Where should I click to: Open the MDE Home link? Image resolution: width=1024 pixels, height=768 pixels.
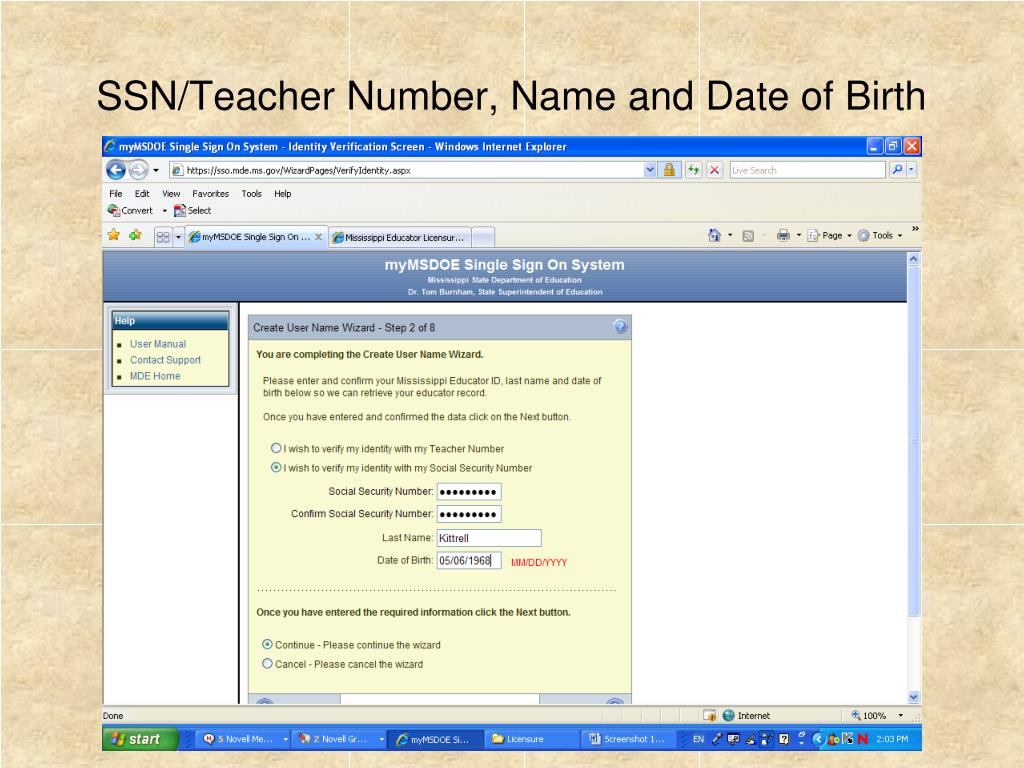click(155, 376)
